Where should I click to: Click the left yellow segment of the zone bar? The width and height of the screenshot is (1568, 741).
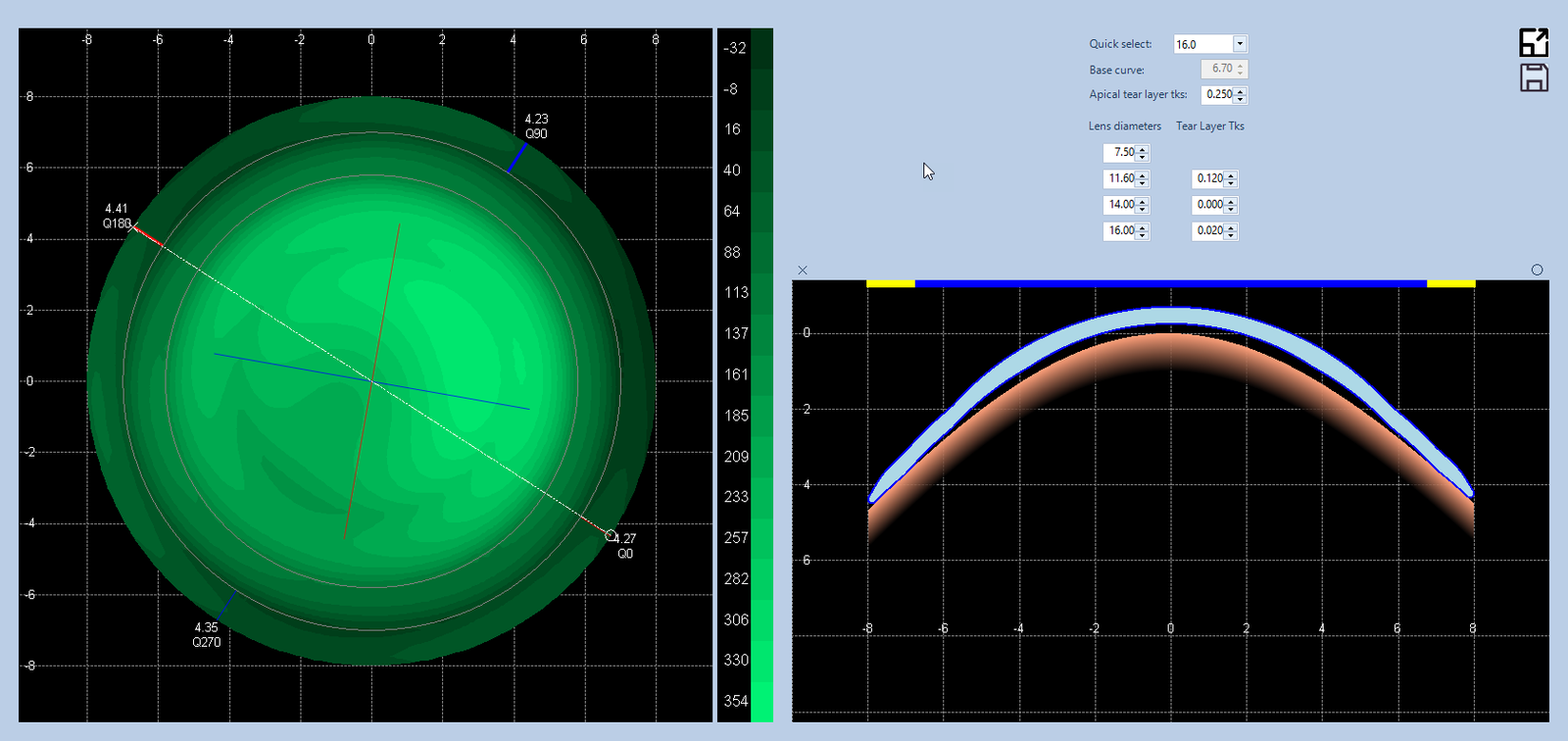(890, 284)
